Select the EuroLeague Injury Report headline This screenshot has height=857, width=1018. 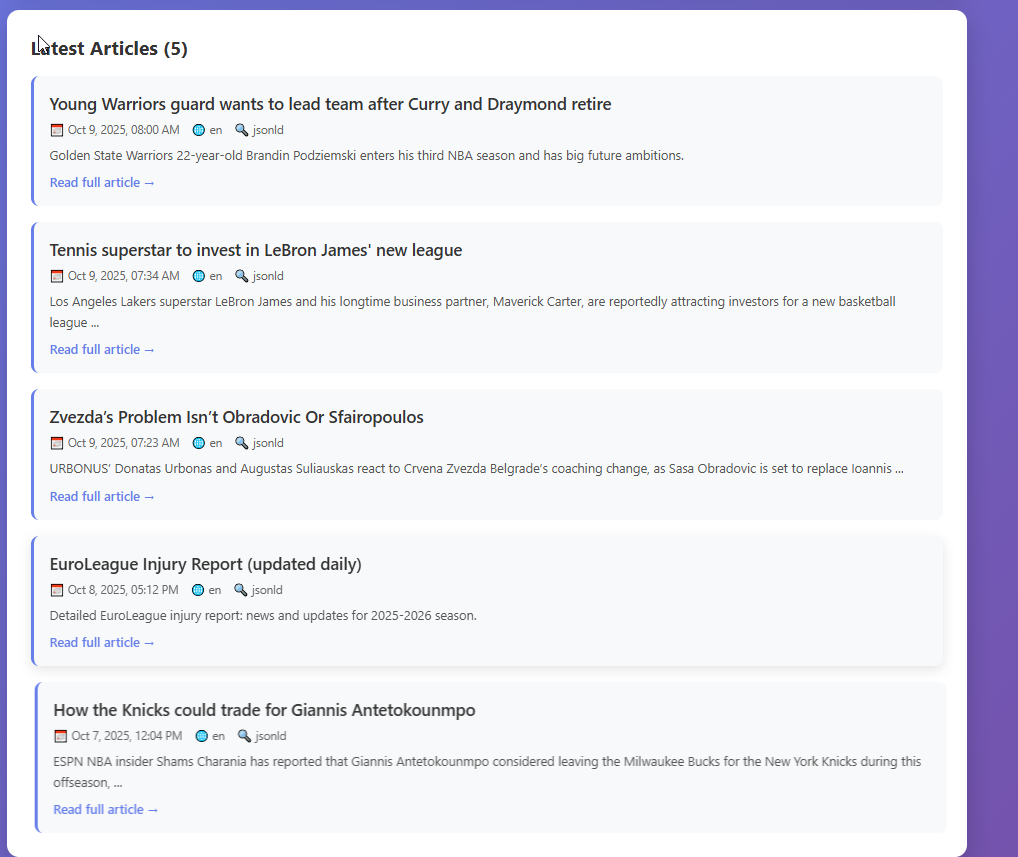pos(206,564)
